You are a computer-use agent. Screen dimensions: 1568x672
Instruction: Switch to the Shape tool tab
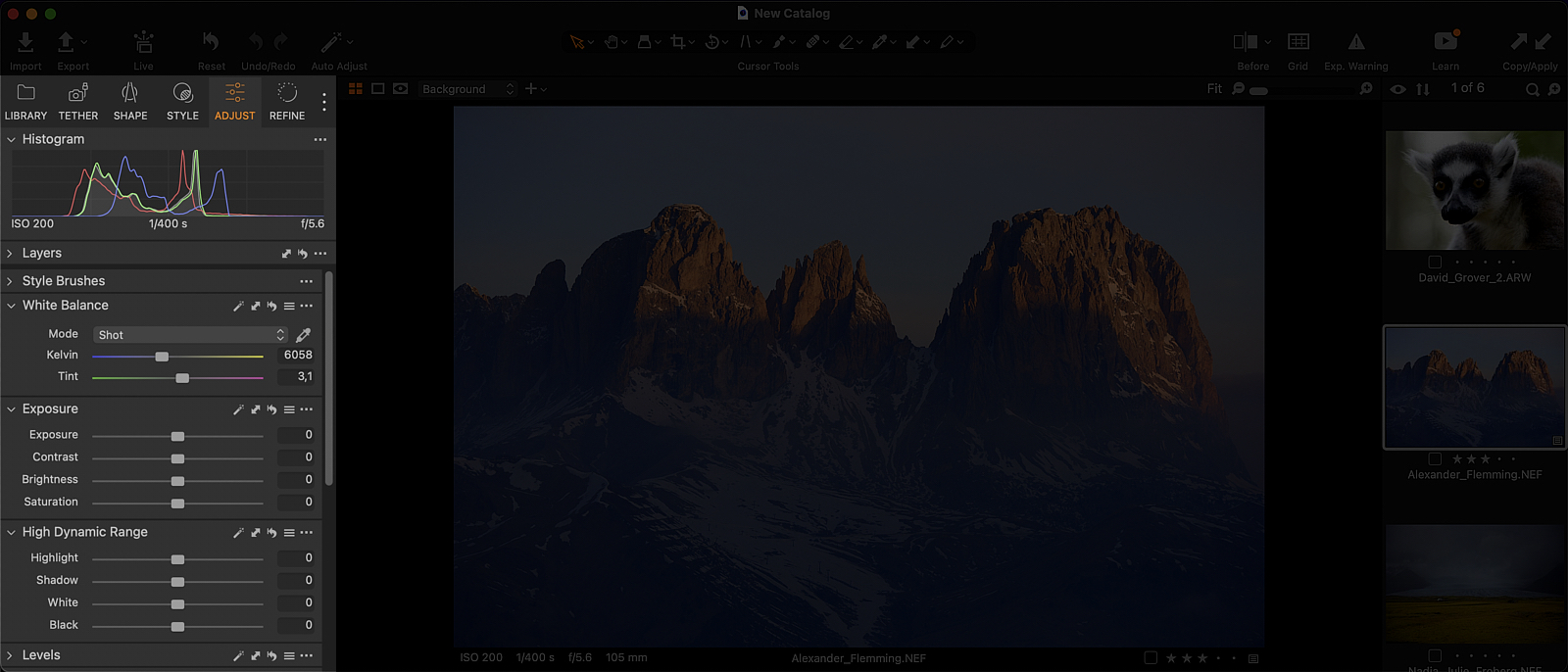[130, 102]
